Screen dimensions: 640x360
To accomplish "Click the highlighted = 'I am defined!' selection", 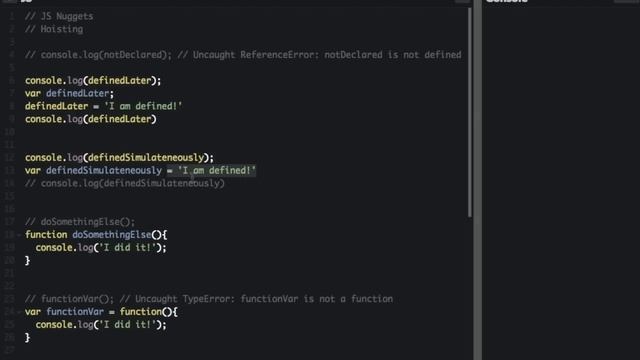I will [x=211, y=170].
